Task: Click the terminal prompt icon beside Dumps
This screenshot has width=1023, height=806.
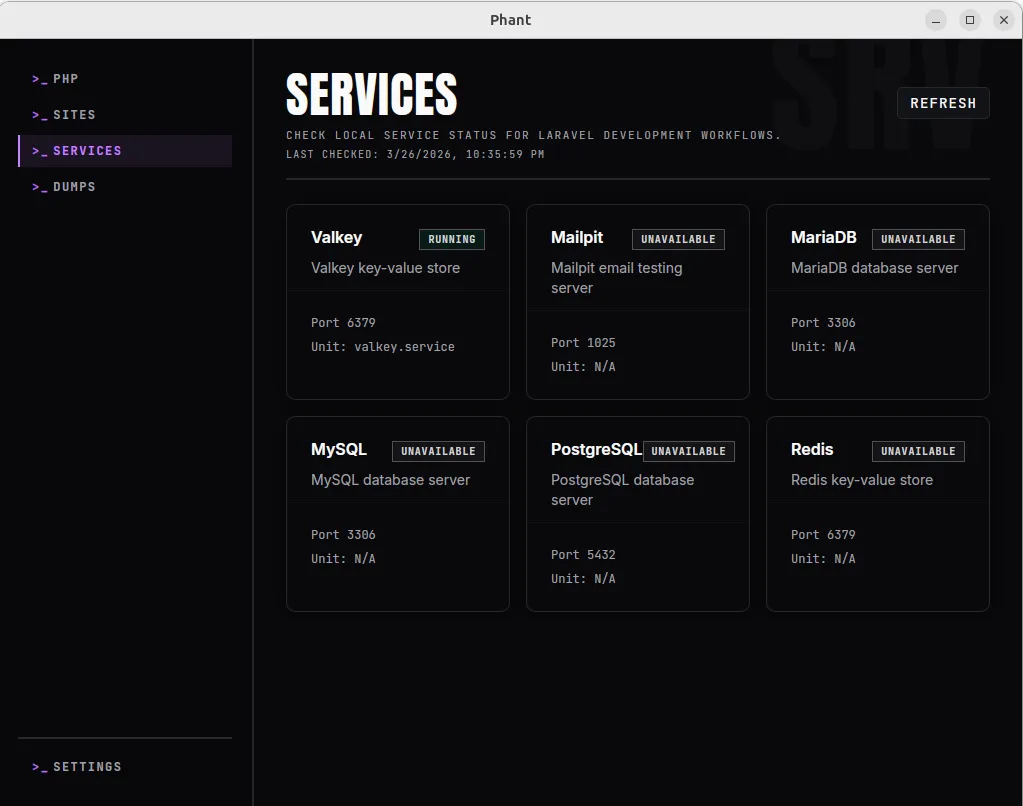Action: pyautogui.click(x=39, y=187)
